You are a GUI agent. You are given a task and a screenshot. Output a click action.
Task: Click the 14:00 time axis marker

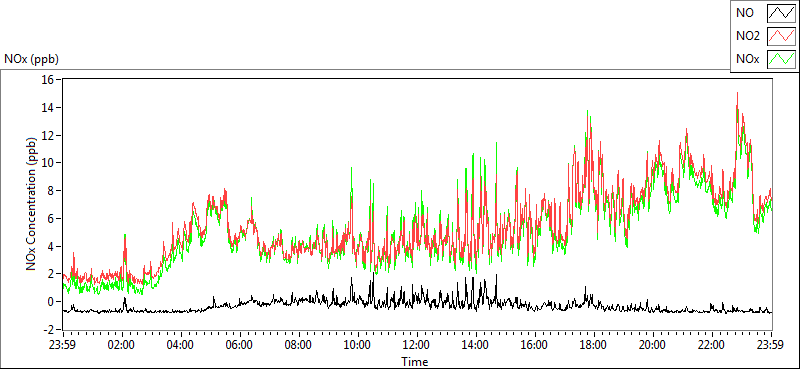click(x=476, y=345)
